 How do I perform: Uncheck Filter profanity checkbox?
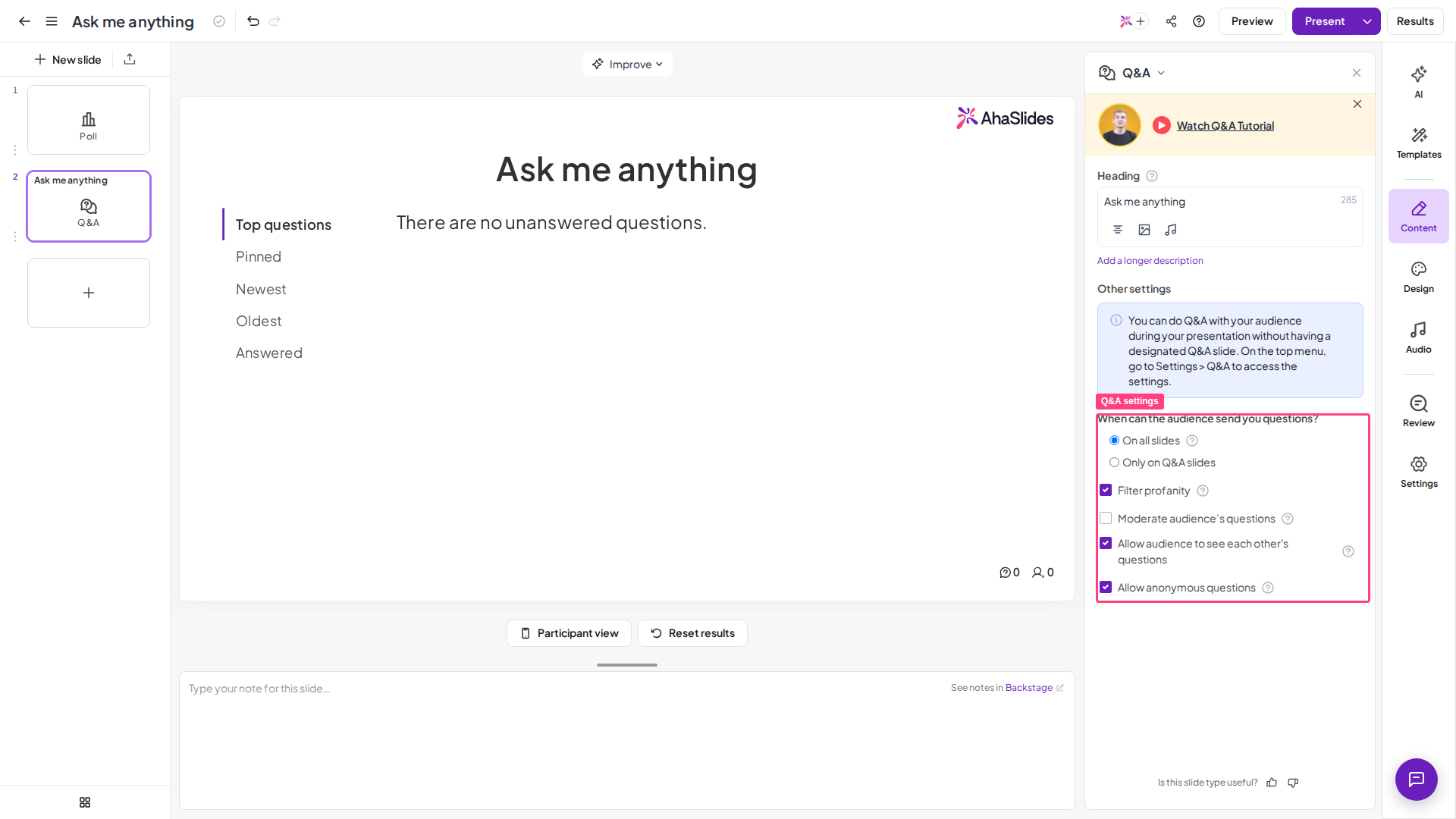click(1106, 491)
